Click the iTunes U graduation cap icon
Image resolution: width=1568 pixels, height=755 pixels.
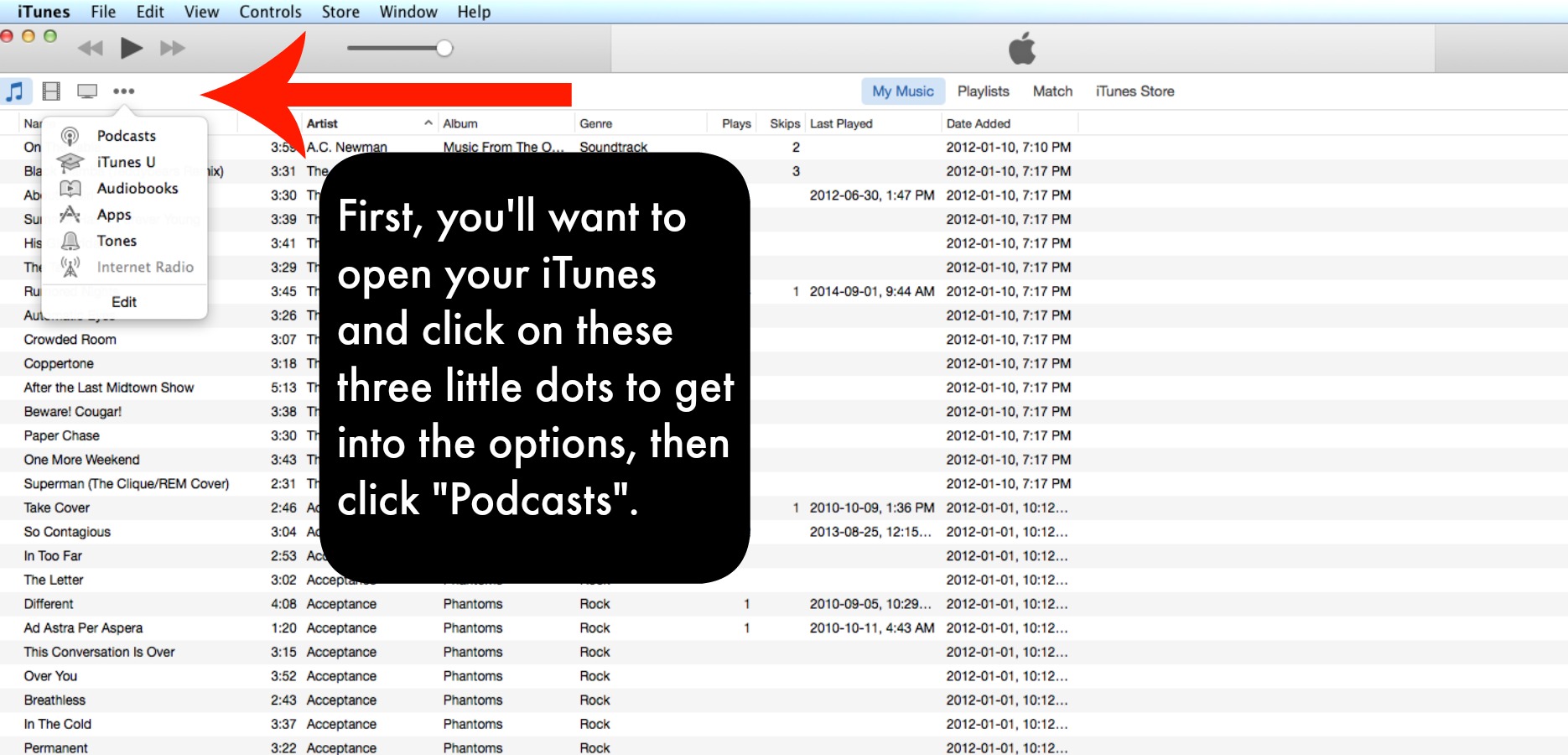(70, 162)
